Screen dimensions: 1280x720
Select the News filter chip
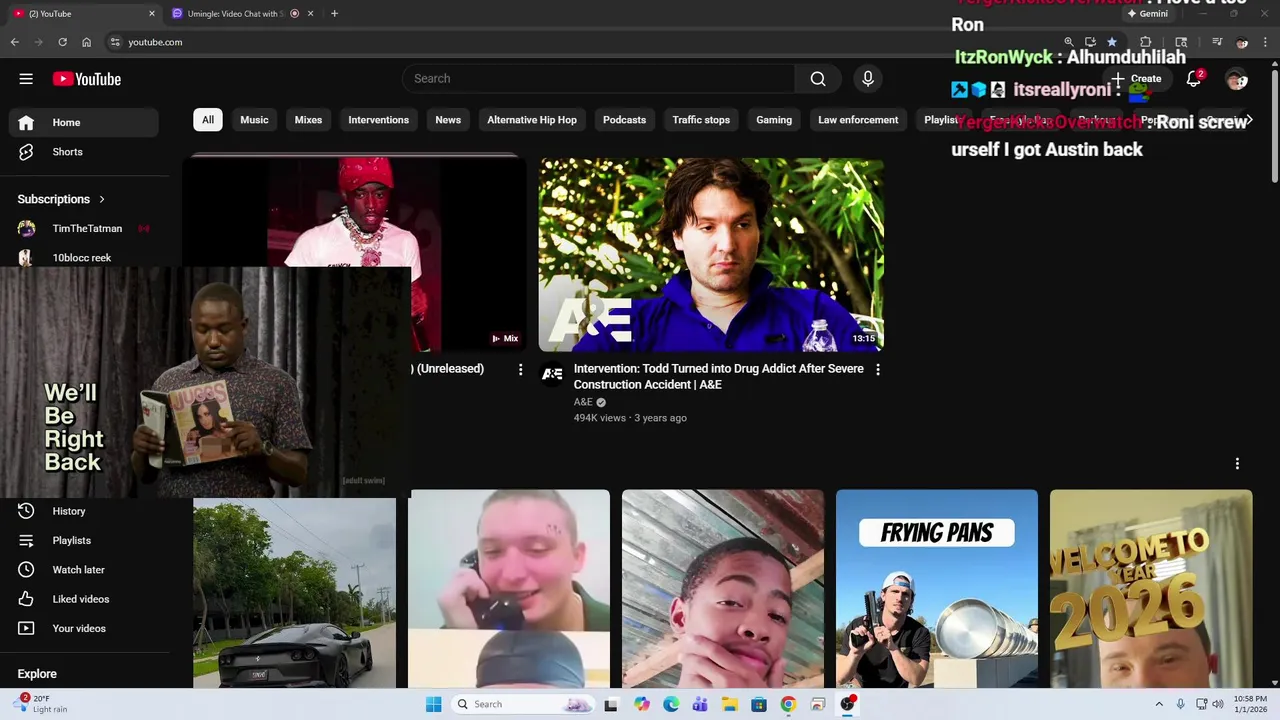click(x=448, y=120)
